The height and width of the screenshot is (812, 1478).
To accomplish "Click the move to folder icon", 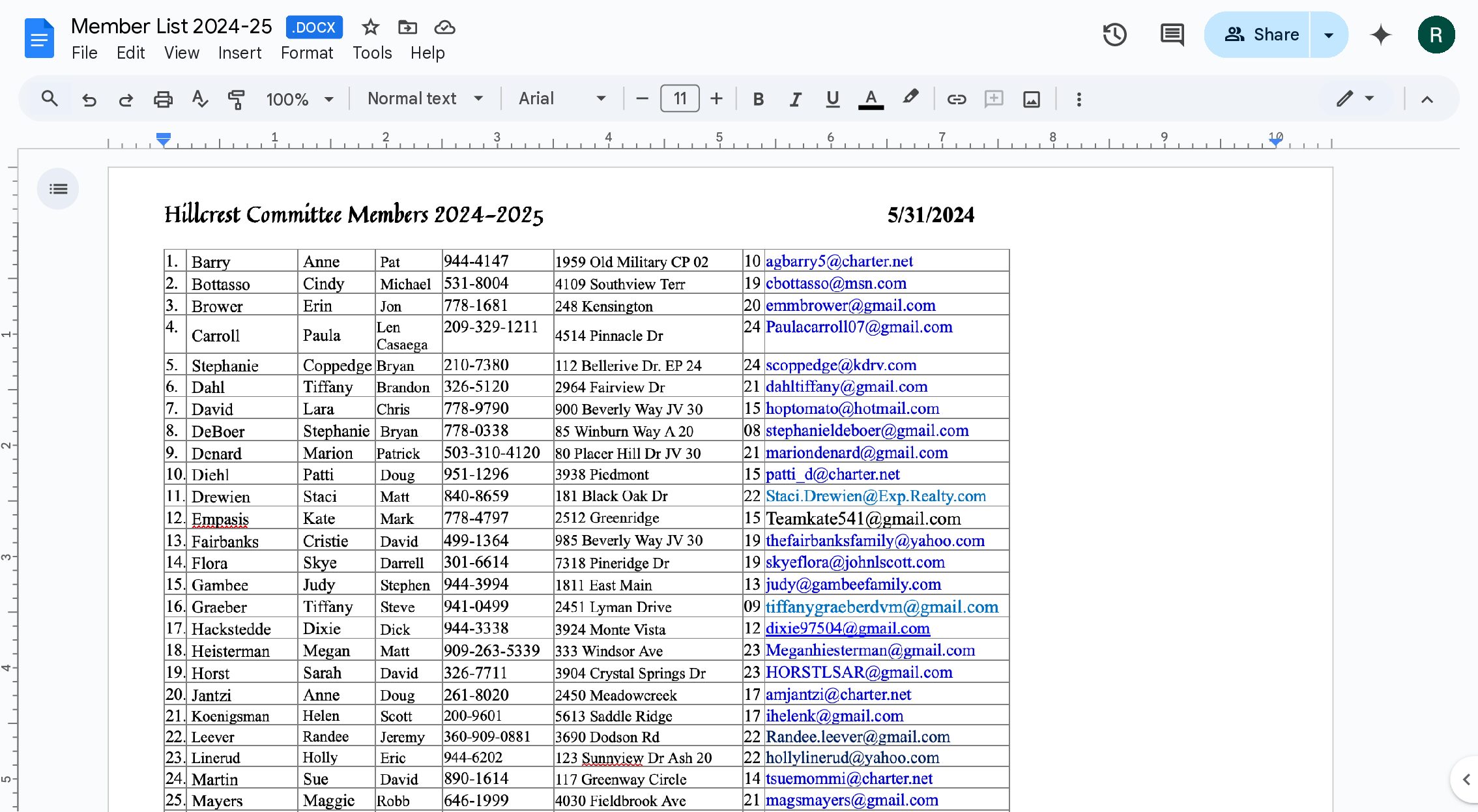I will coord(407,27).
